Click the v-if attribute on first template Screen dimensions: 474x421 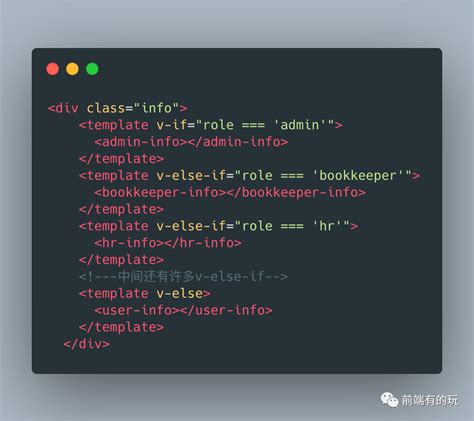pyautogui.click(x=171, y=125)
